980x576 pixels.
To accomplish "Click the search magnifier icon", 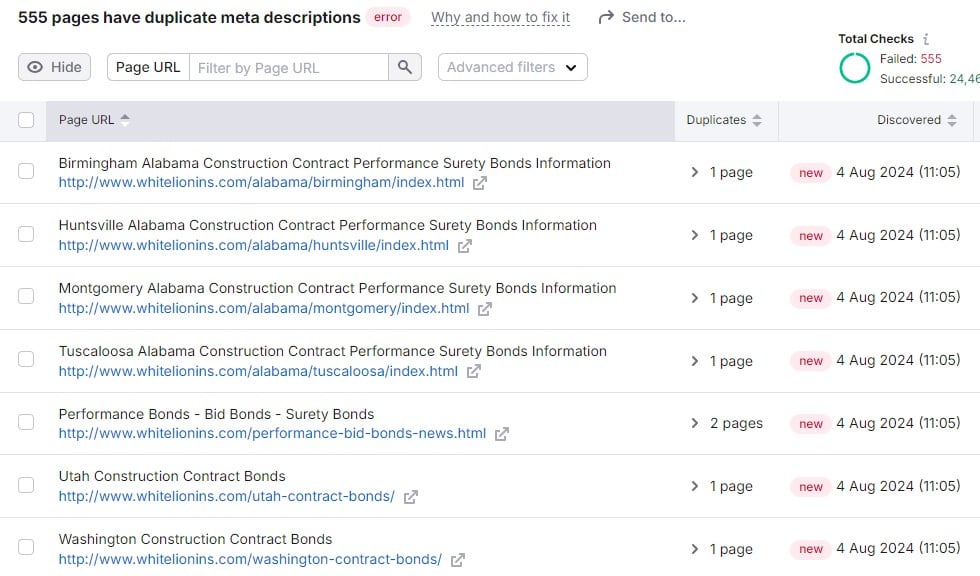I will 404,67.
